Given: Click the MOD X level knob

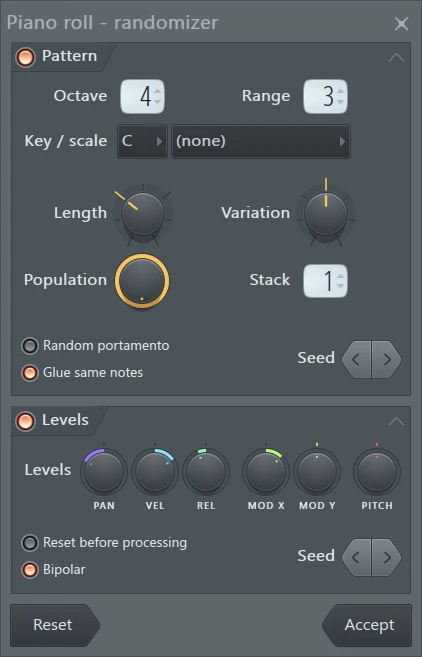Looking at the screenshot, I should click(266, 471).
